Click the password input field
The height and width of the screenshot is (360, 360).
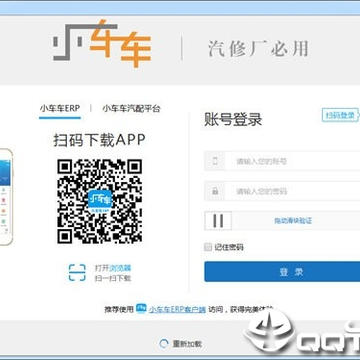point(282,191)
